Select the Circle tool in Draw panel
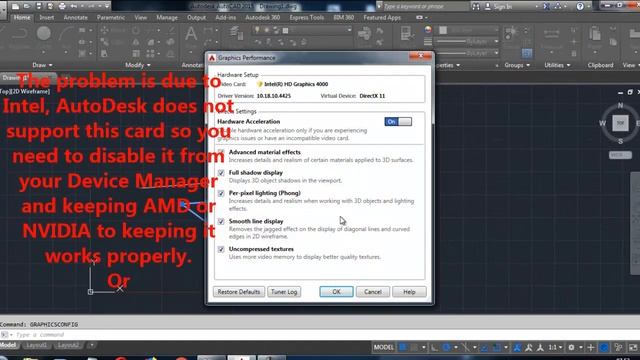 (44, 33)
